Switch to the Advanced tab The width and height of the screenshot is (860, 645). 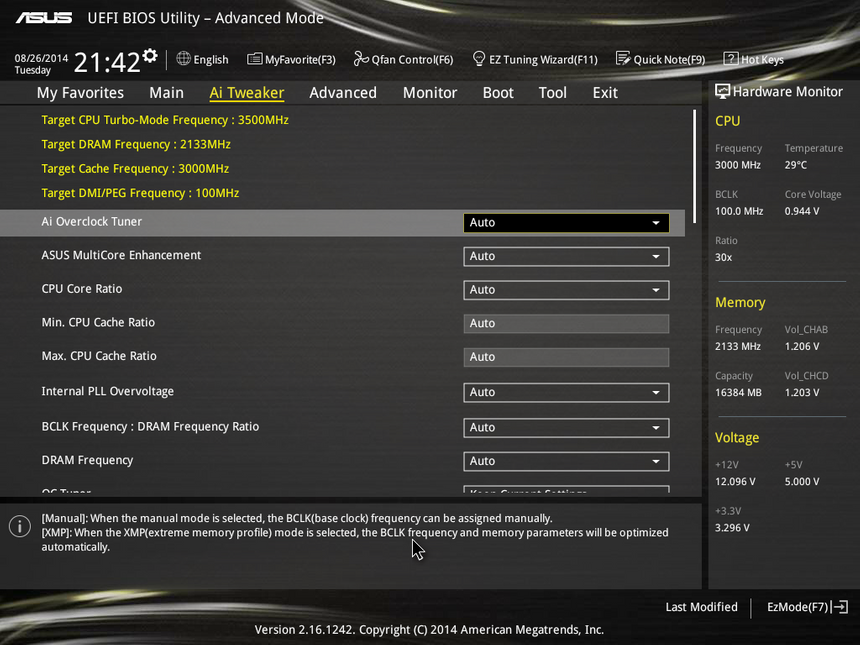click(x=343, y=93)
